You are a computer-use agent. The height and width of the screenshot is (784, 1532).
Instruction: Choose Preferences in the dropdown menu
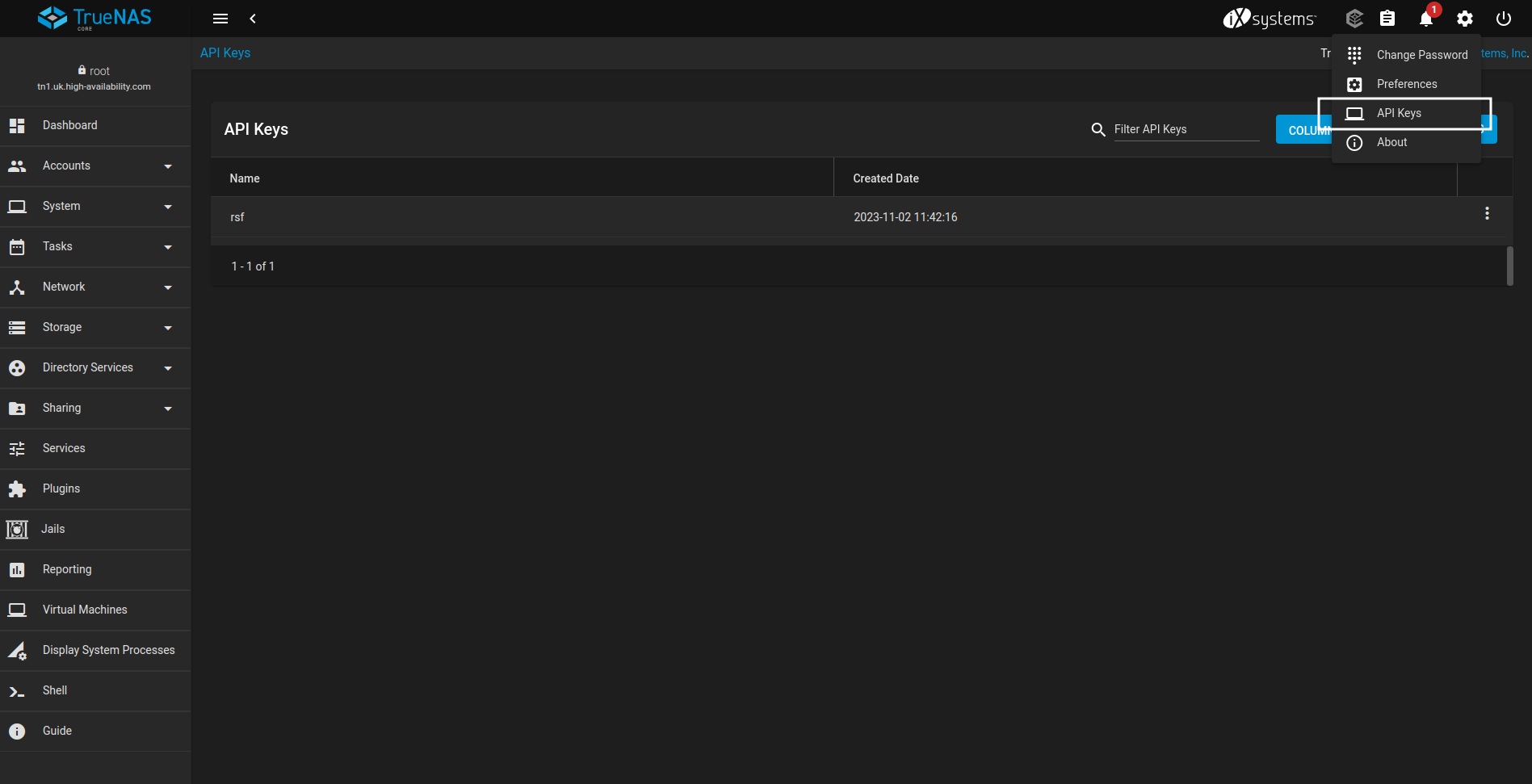1406,84
